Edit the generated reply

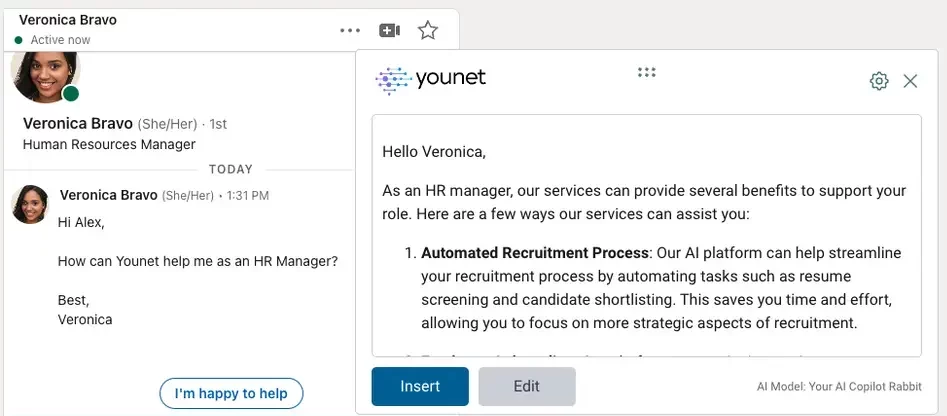click(527, 386)
